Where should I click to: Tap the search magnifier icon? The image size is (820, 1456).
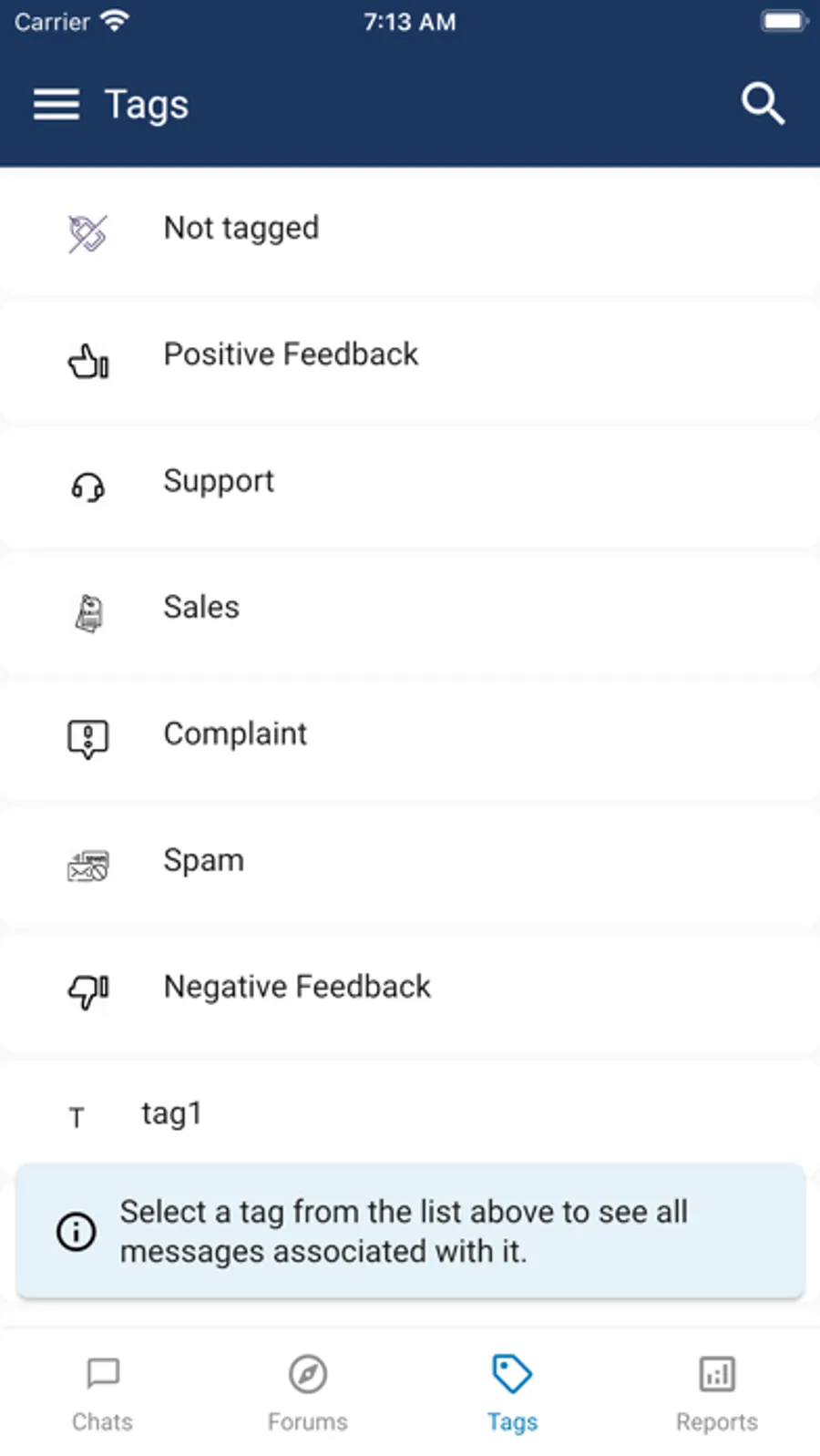pos(762,104)
